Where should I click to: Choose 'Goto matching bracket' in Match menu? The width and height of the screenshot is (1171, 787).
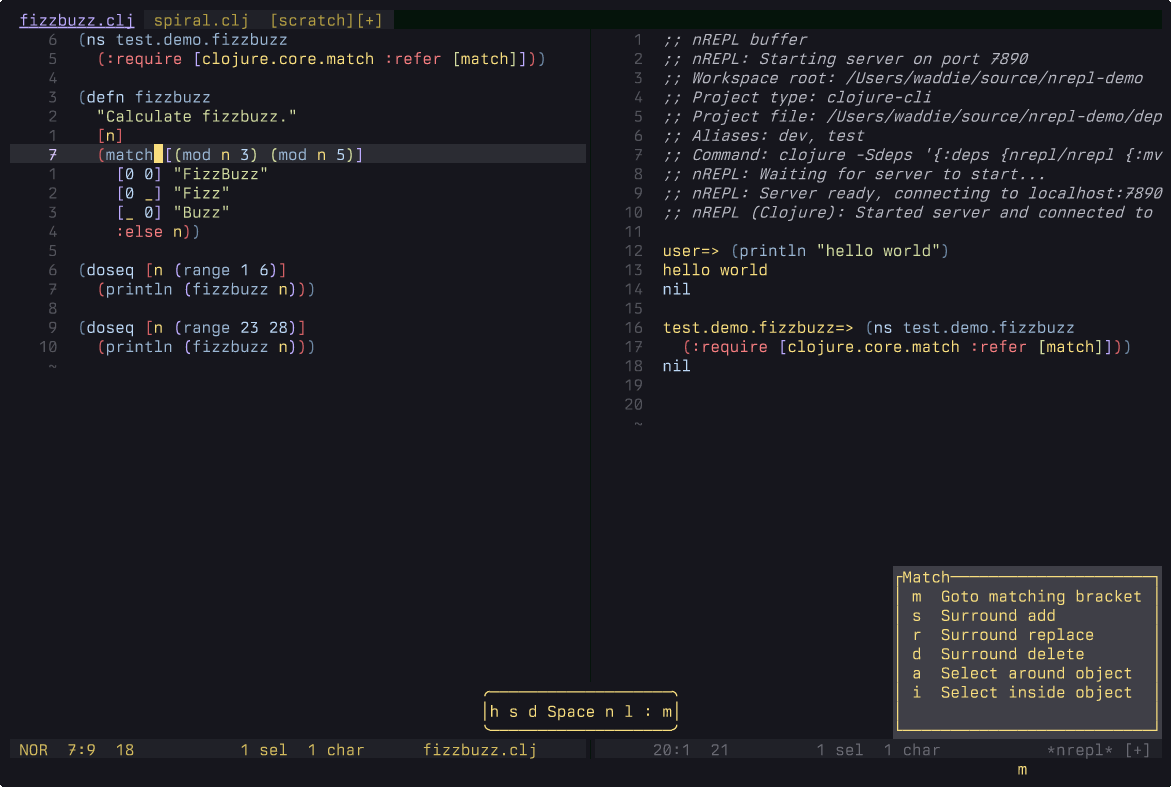1027,597
